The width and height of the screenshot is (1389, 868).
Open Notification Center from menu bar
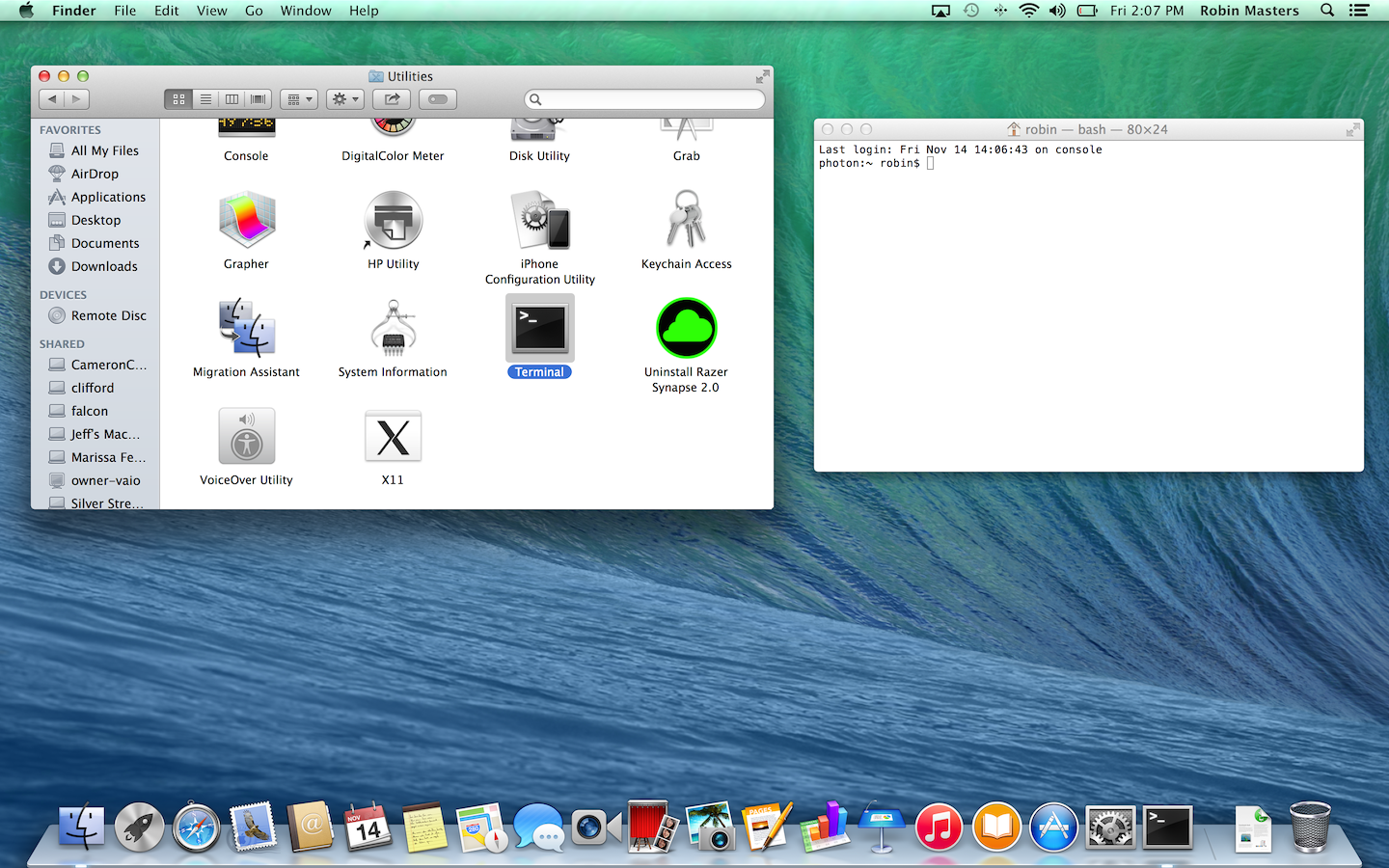pyautogui.click(x=1359, y=11)
